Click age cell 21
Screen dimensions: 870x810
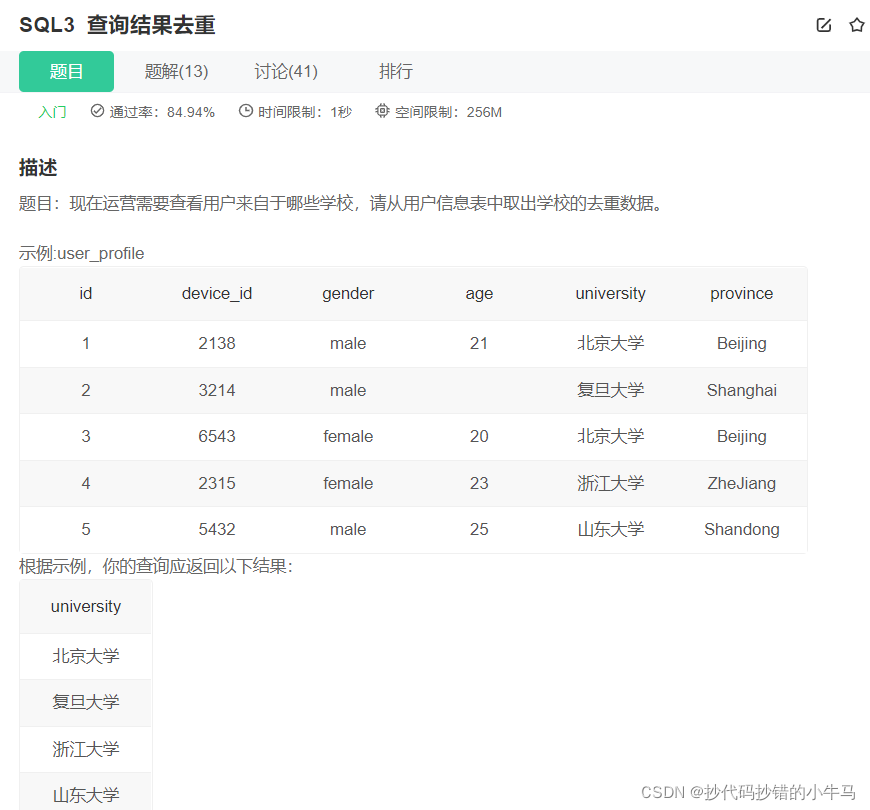[x=479, y=343]
